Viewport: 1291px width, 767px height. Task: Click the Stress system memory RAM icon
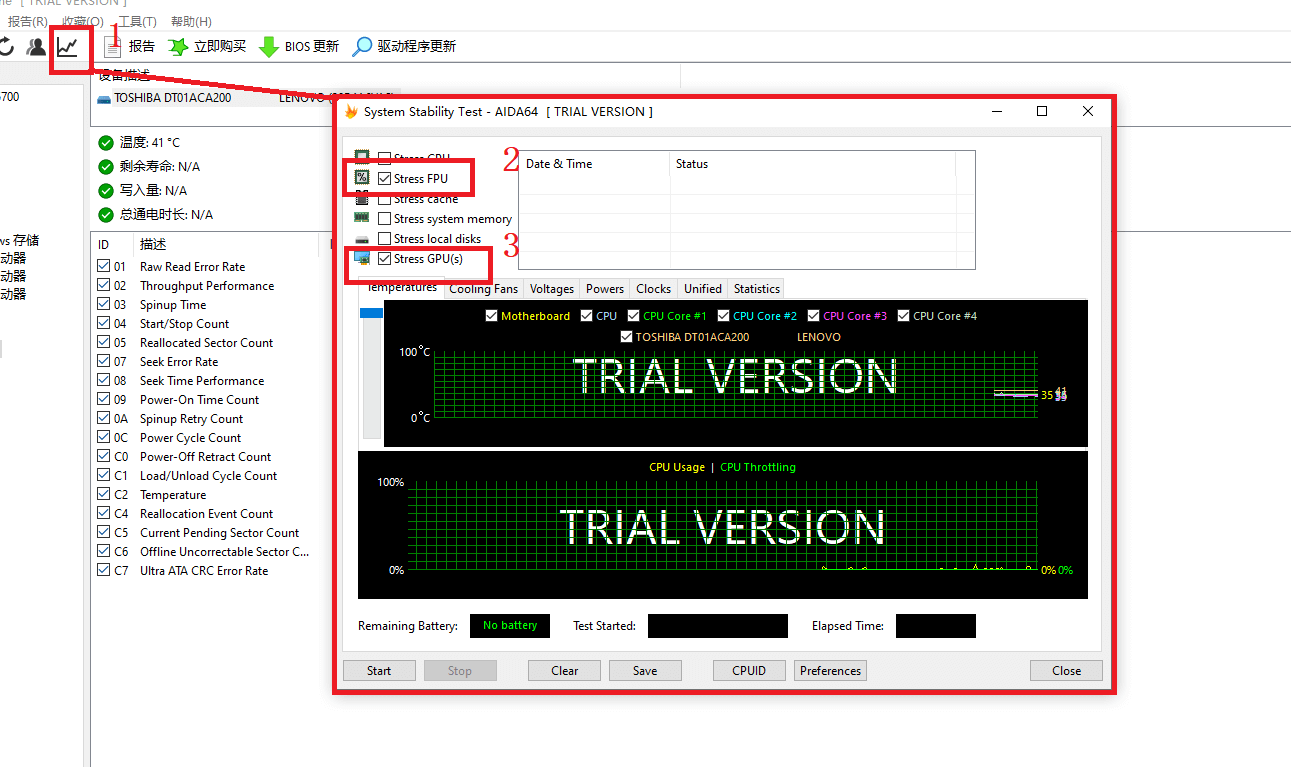(x=362, y=218)
